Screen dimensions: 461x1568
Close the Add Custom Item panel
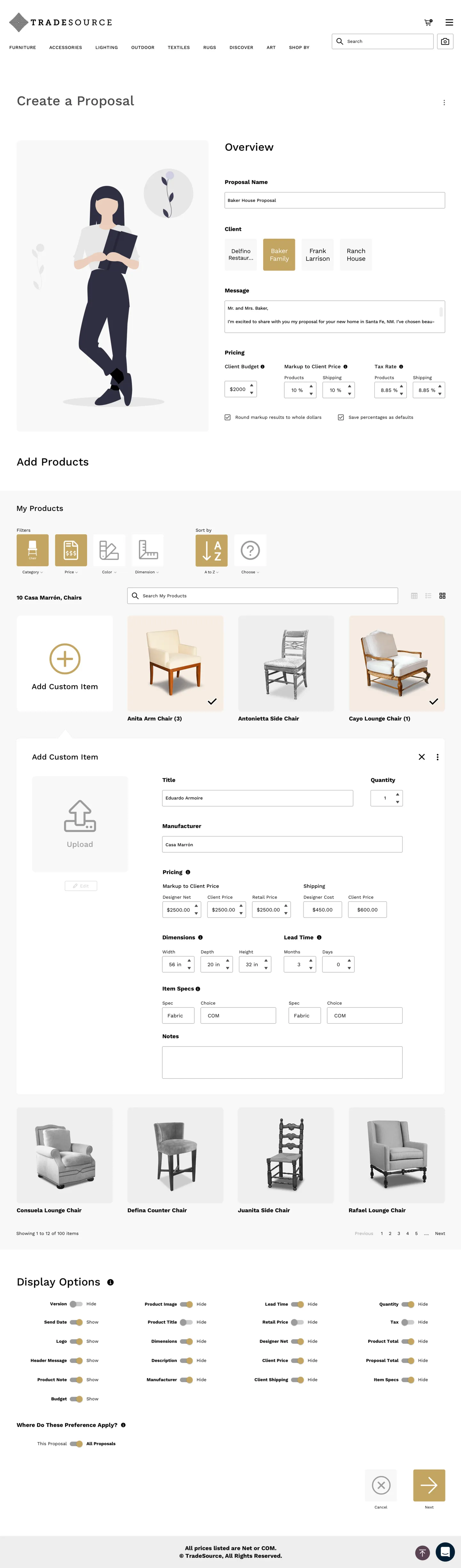pos(421,757)
